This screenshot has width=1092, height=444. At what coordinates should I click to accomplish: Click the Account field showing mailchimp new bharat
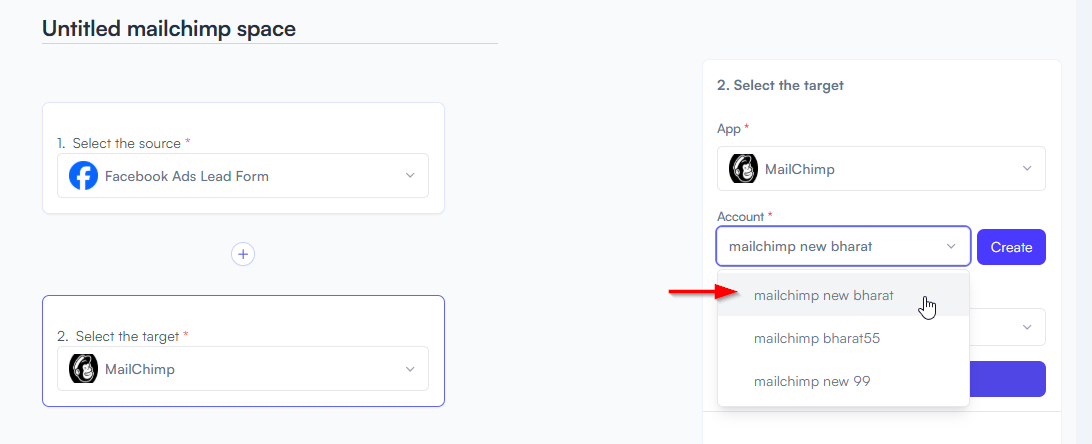coord(843,246)
